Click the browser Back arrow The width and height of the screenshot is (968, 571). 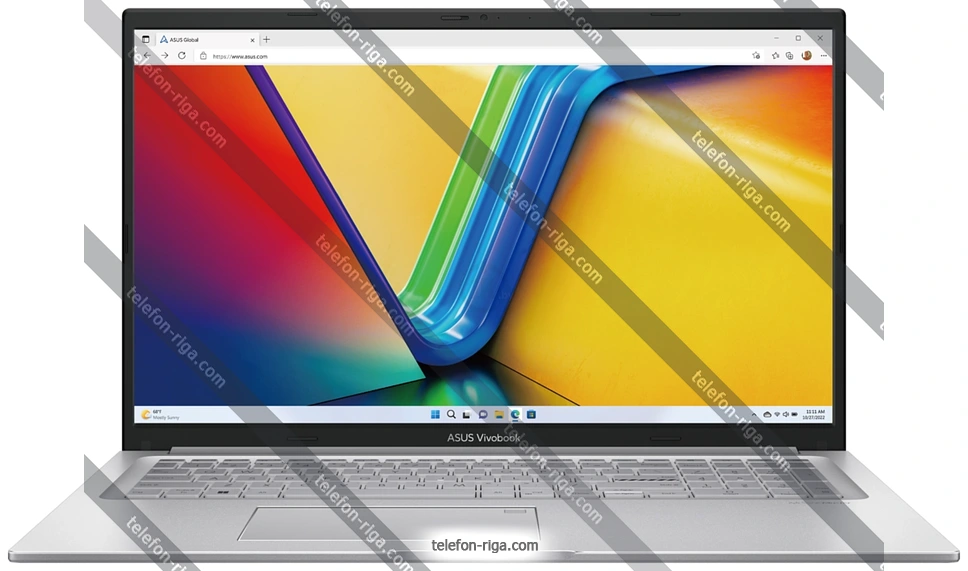tap(147, 56)
